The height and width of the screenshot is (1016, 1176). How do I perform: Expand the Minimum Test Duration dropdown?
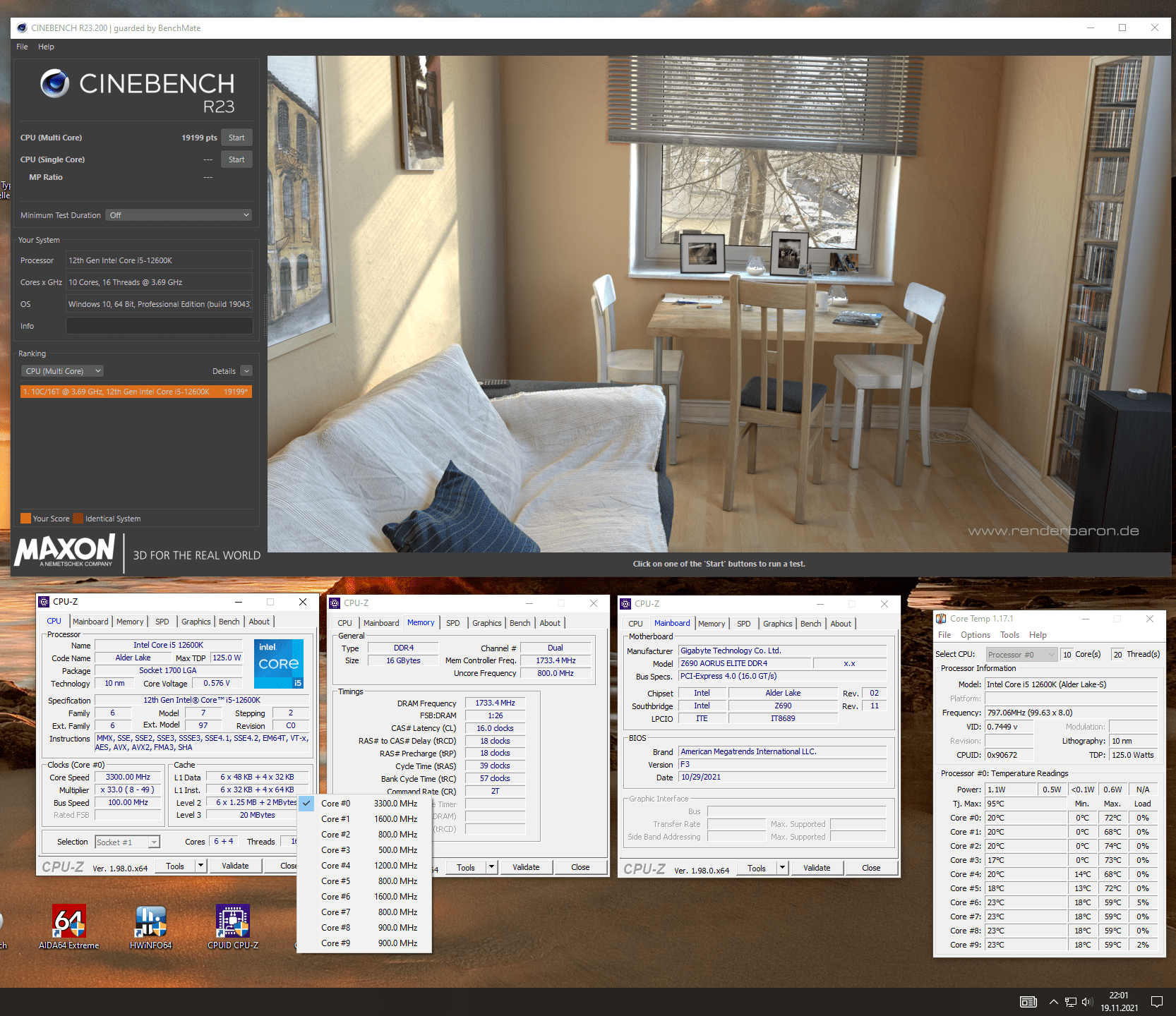pyautogui.click(x=179, y=215)
